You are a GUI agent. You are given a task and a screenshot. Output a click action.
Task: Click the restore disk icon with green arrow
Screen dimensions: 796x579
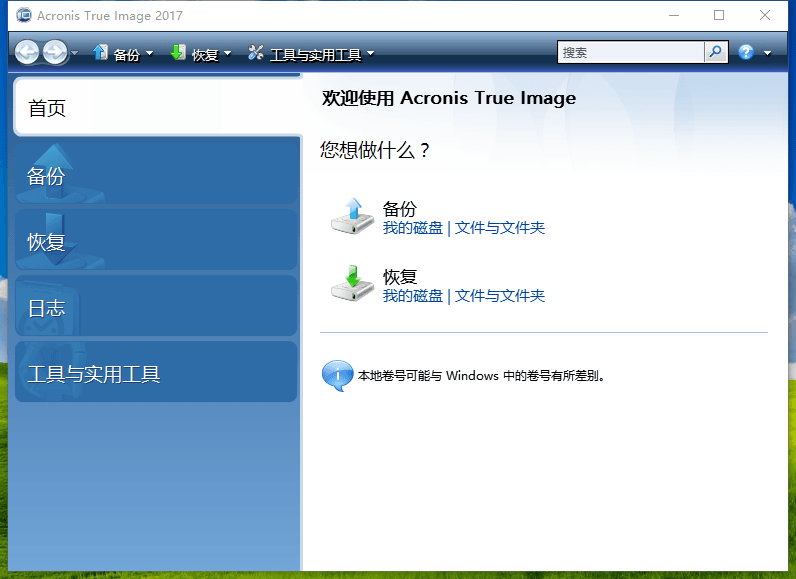[352, 284]
